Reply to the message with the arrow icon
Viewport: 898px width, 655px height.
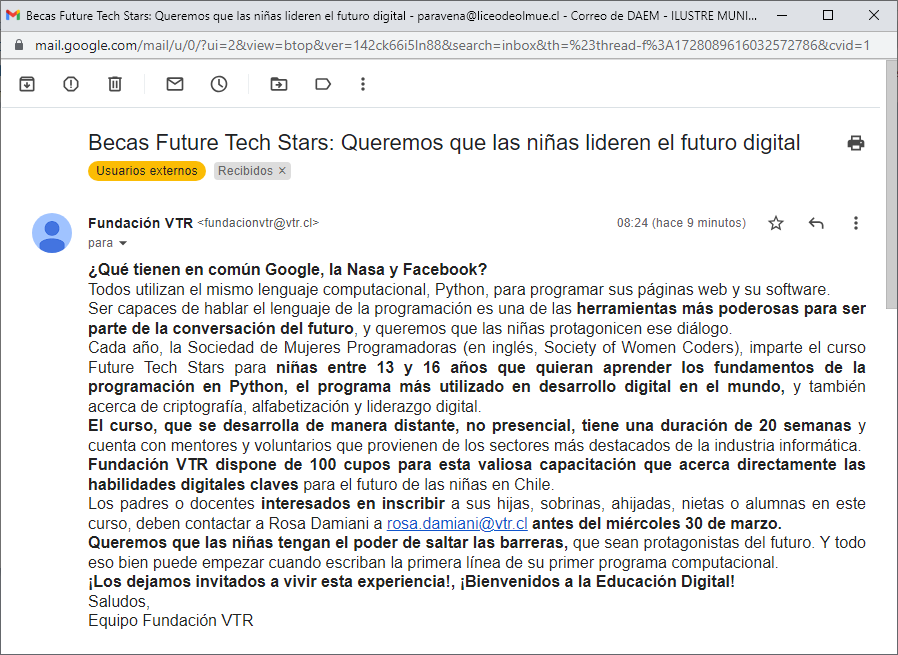pos(816,223)
